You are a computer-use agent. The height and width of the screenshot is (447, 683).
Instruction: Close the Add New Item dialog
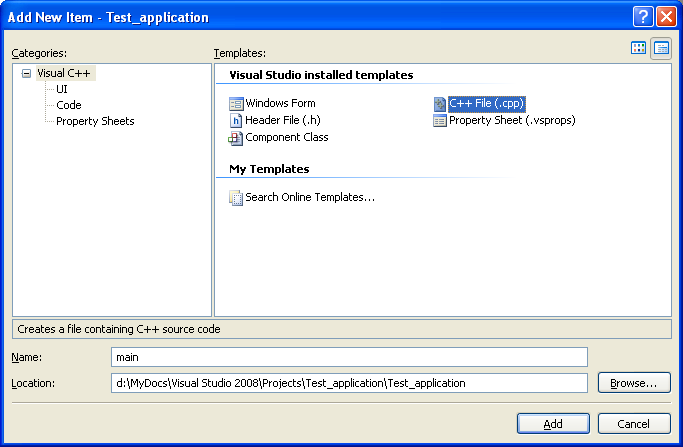666,17
